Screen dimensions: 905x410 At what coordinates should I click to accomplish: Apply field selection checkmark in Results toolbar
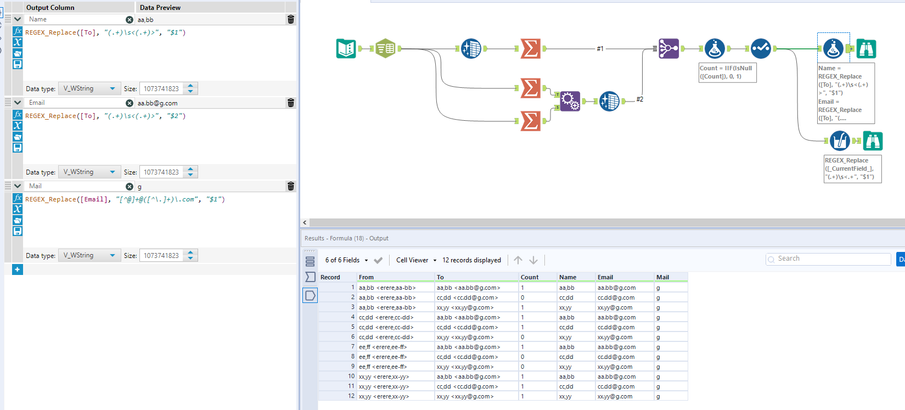pos(378,260)
